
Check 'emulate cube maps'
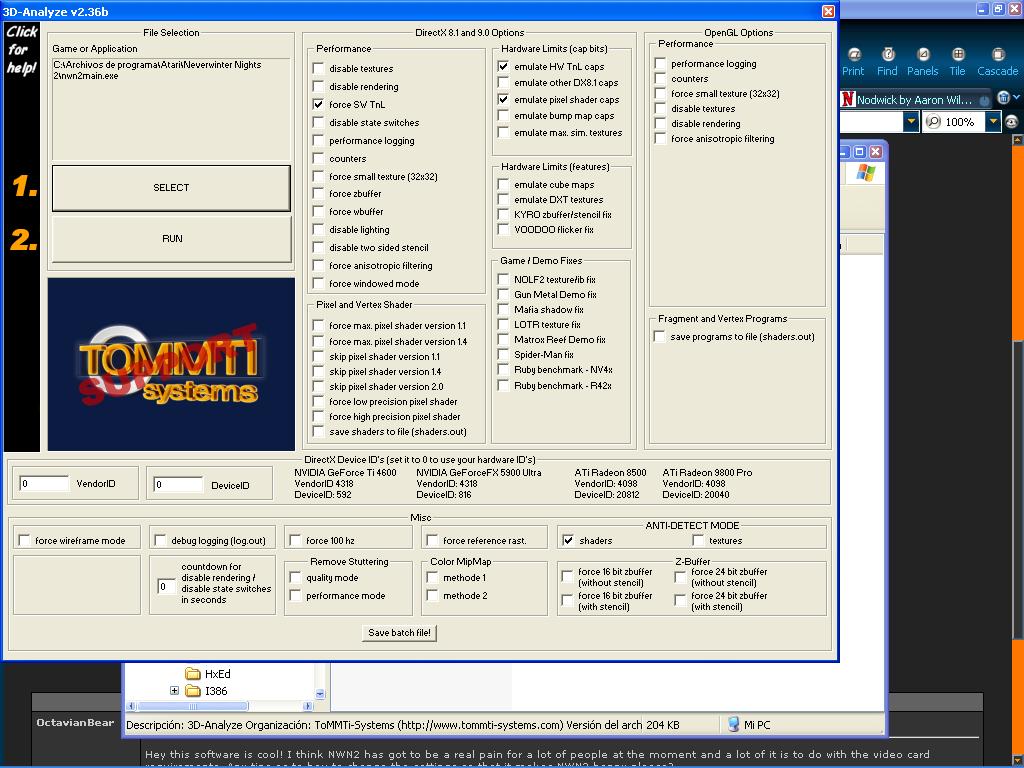click(504, 185)
